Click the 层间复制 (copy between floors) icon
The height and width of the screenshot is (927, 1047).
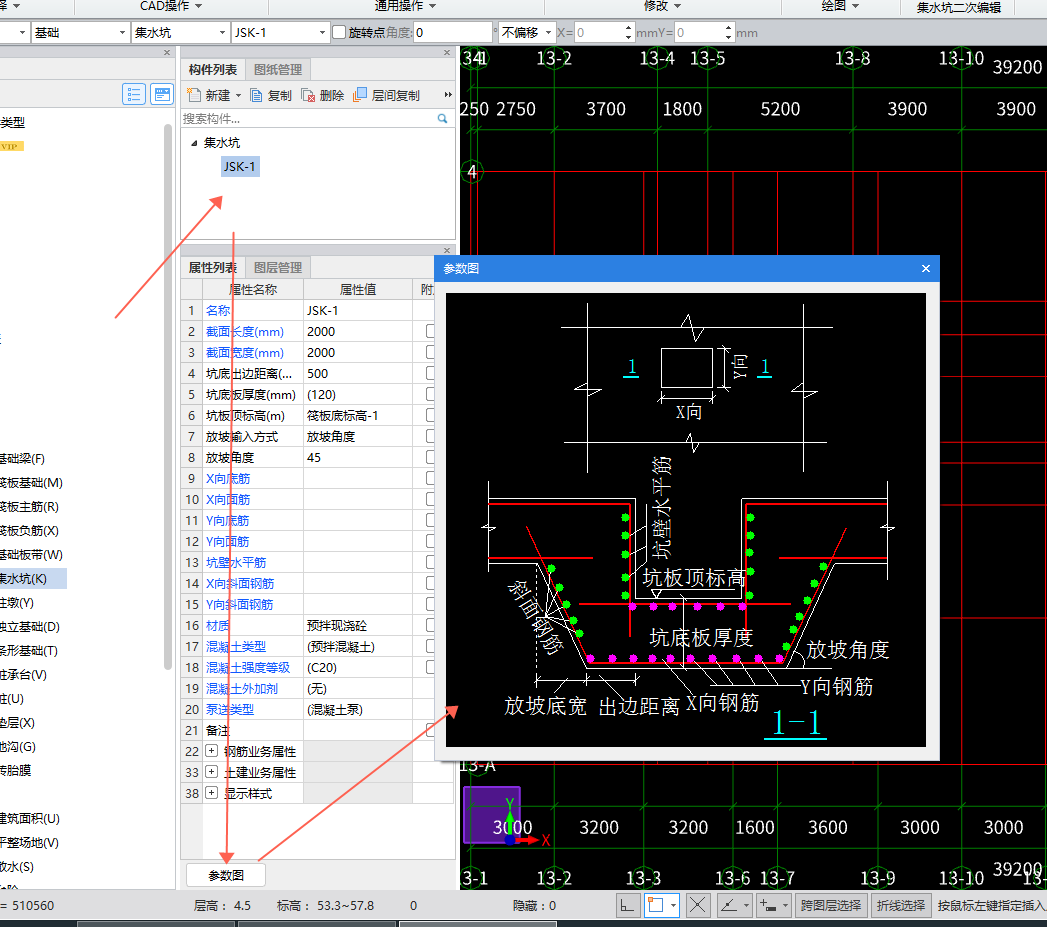pyautogui.click(x=361, y=95)
